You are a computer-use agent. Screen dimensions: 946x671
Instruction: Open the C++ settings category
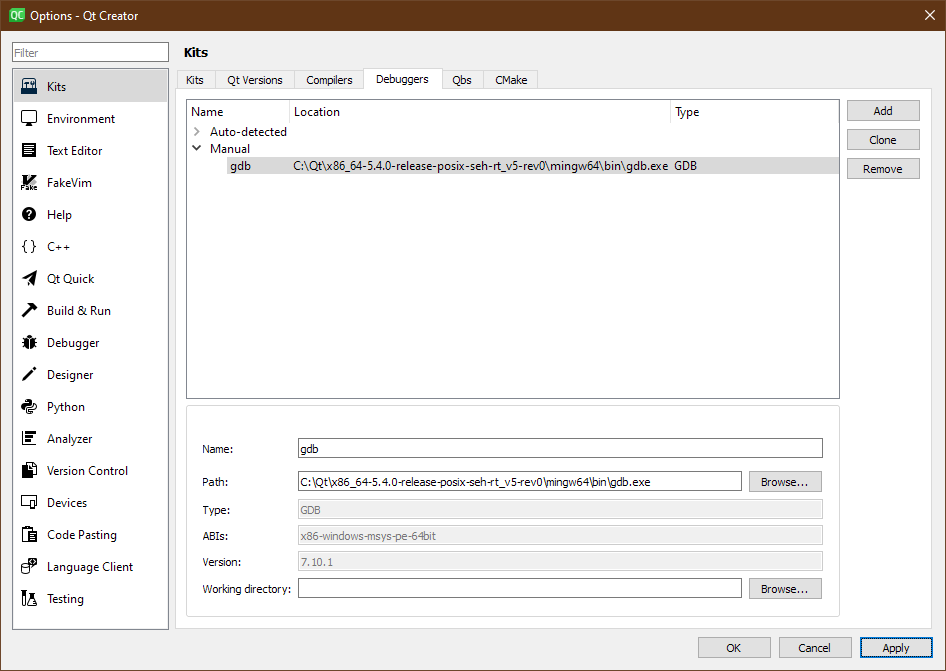tap(30, 246)
